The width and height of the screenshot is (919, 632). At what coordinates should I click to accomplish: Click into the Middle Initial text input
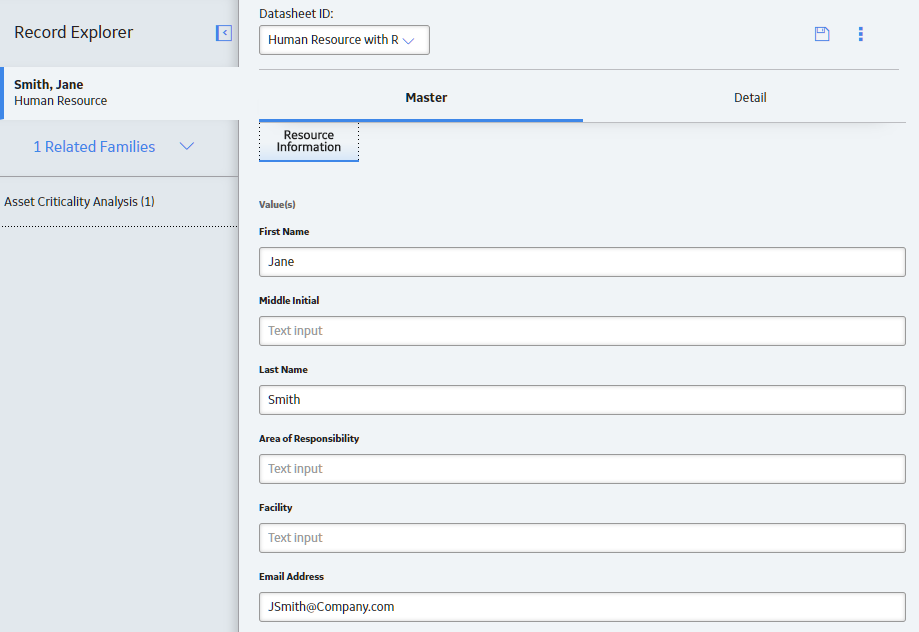(x=582, y=331)
